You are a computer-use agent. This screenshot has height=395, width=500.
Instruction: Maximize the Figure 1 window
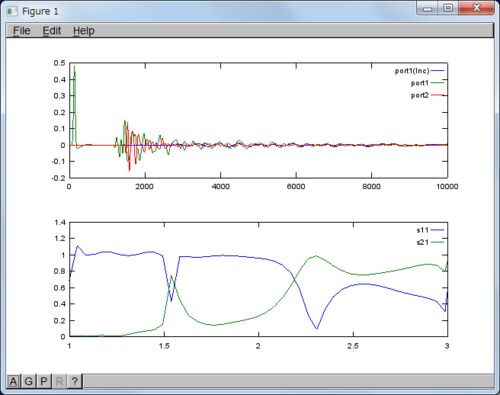pos(449,8)
